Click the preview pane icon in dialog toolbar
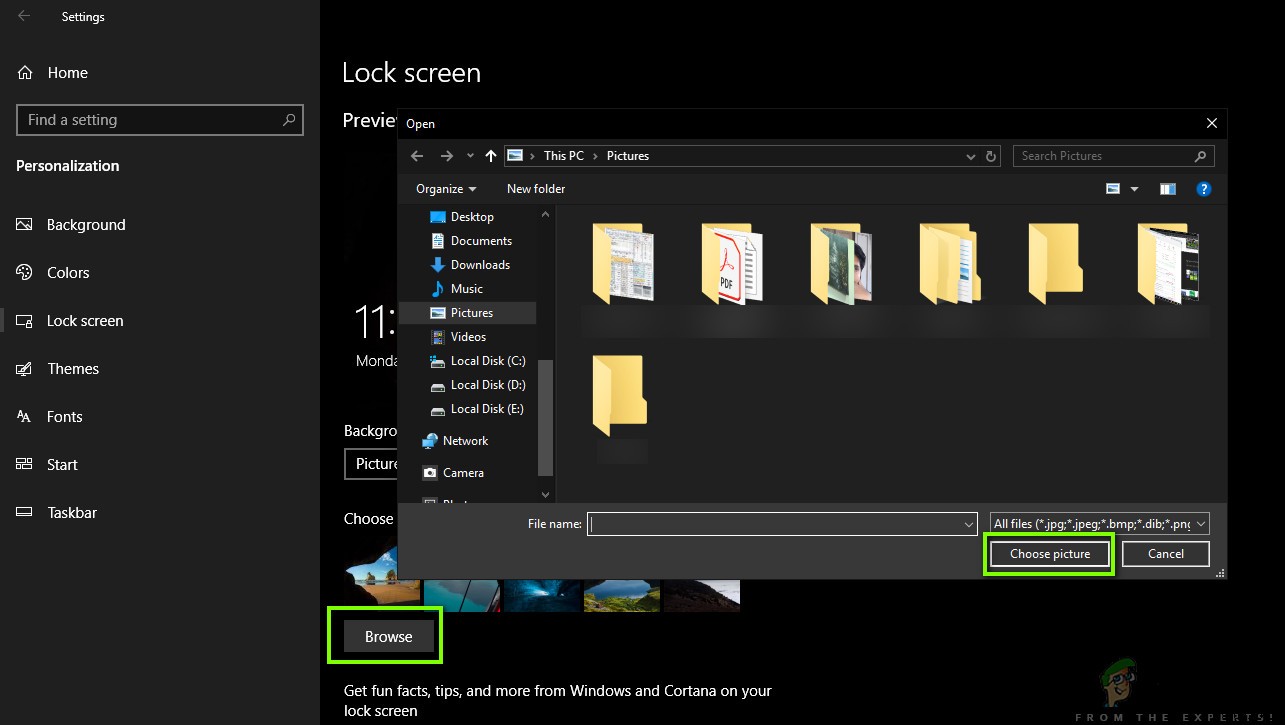The width and height of the screenshot is (1285, 725). tap(1167, 188)
